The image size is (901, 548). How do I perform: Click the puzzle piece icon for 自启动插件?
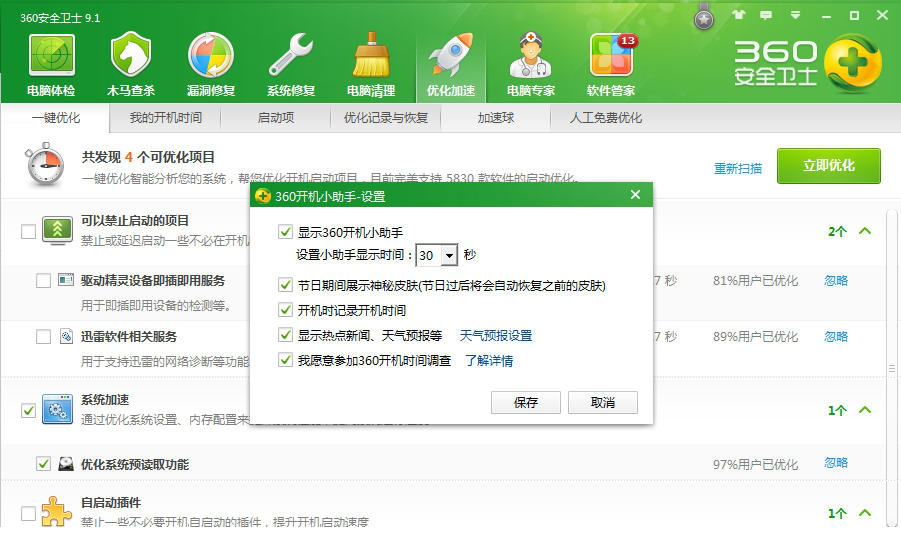pyautogui.click(x=57, y=511)
